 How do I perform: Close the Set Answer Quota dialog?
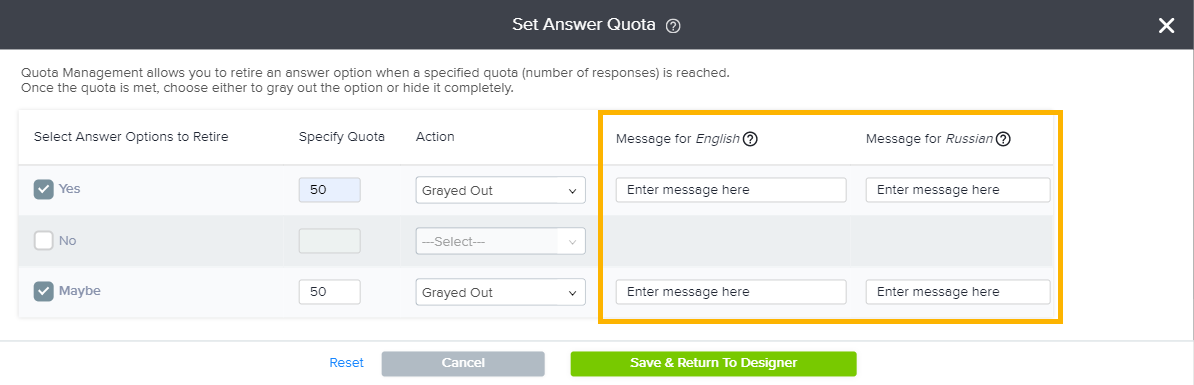[1166, 26]
